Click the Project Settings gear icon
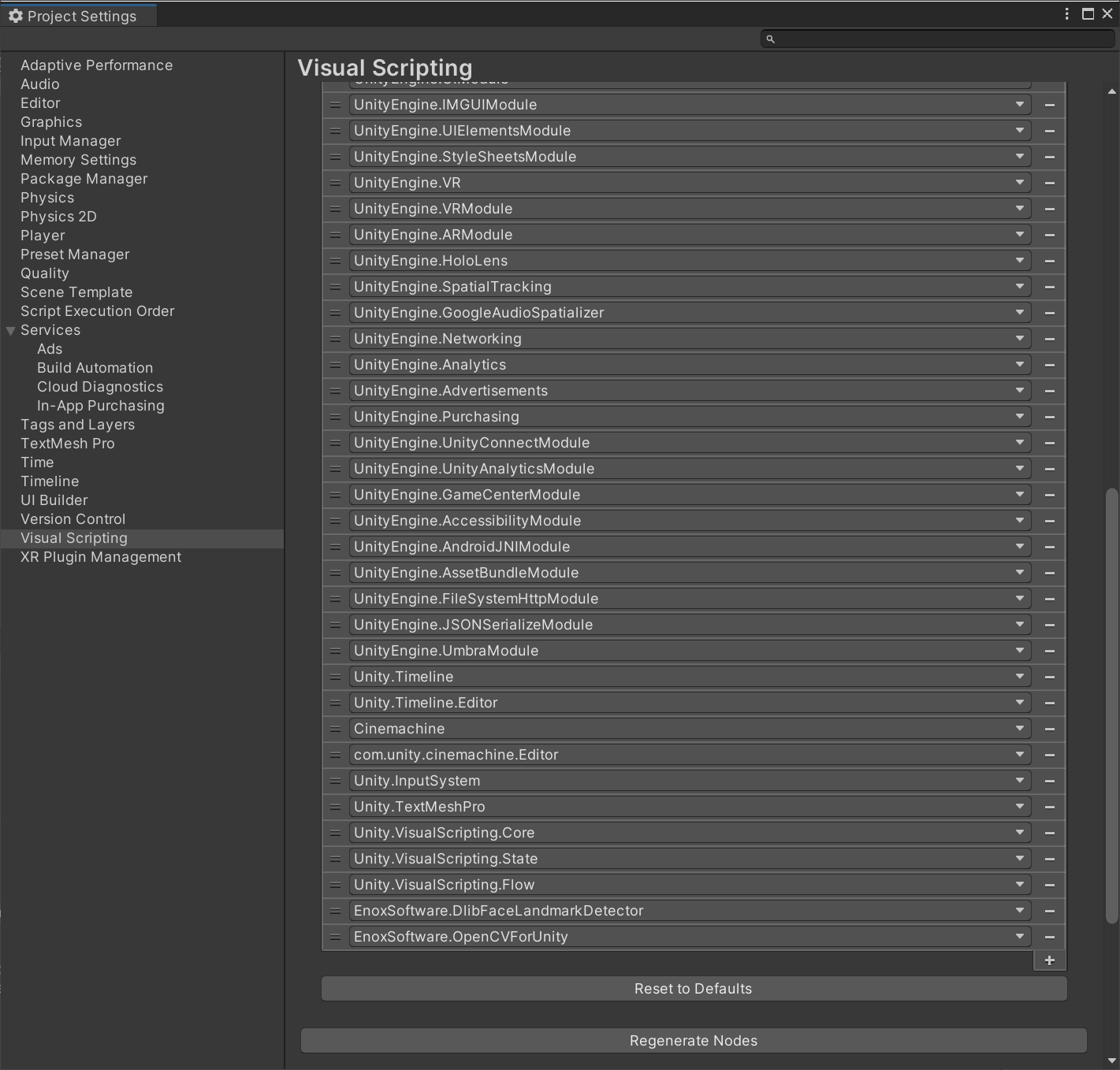 coord(15,16)
